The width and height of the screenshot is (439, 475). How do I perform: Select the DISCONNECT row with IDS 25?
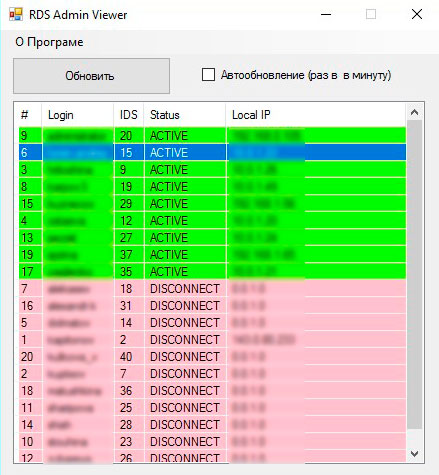click(212, 408)
